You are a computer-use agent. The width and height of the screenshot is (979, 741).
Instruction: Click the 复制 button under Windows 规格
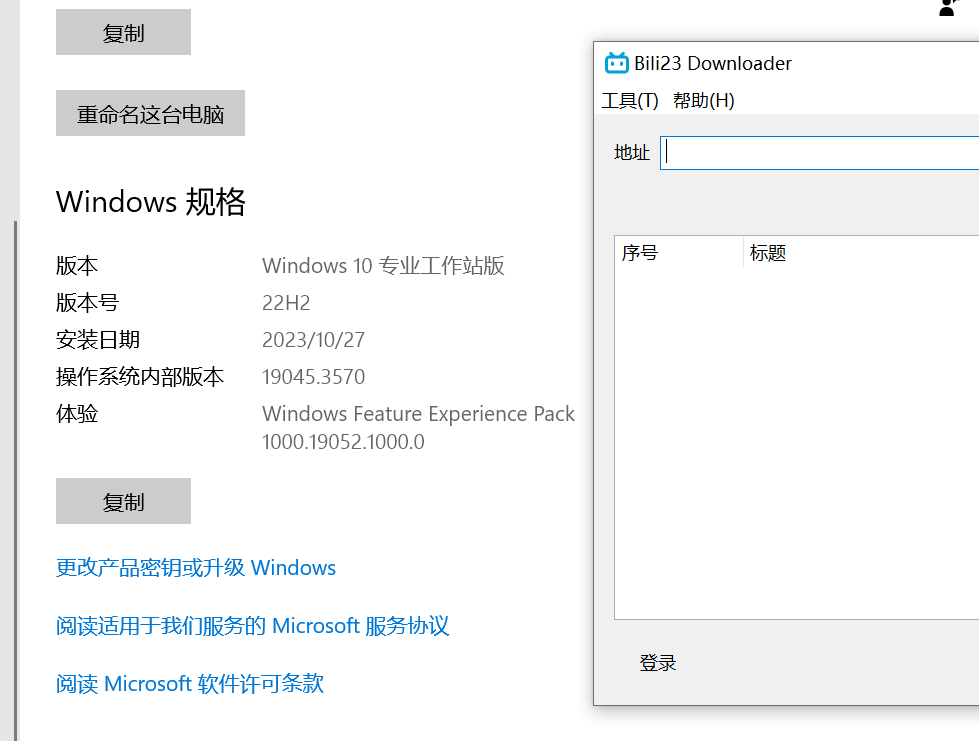tap(123, 501)
